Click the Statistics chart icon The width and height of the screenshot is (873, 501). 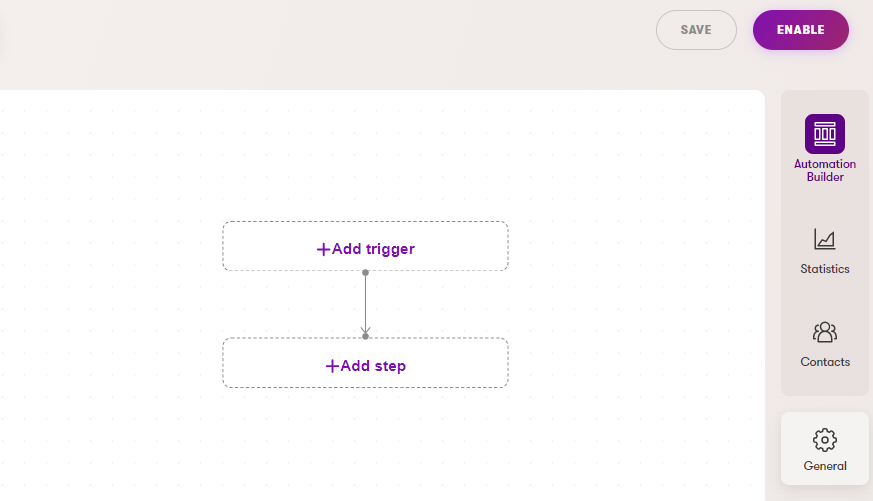(x=824, y=240)
